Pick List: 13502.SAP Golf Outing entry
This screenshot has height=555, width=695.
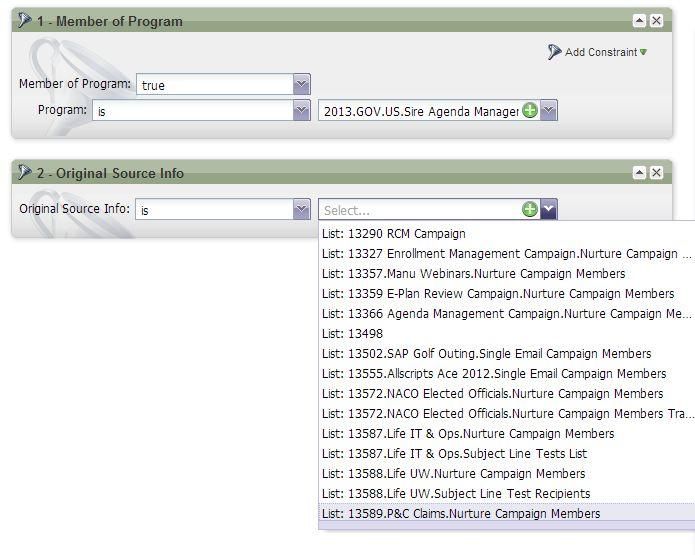click(486, 354)
